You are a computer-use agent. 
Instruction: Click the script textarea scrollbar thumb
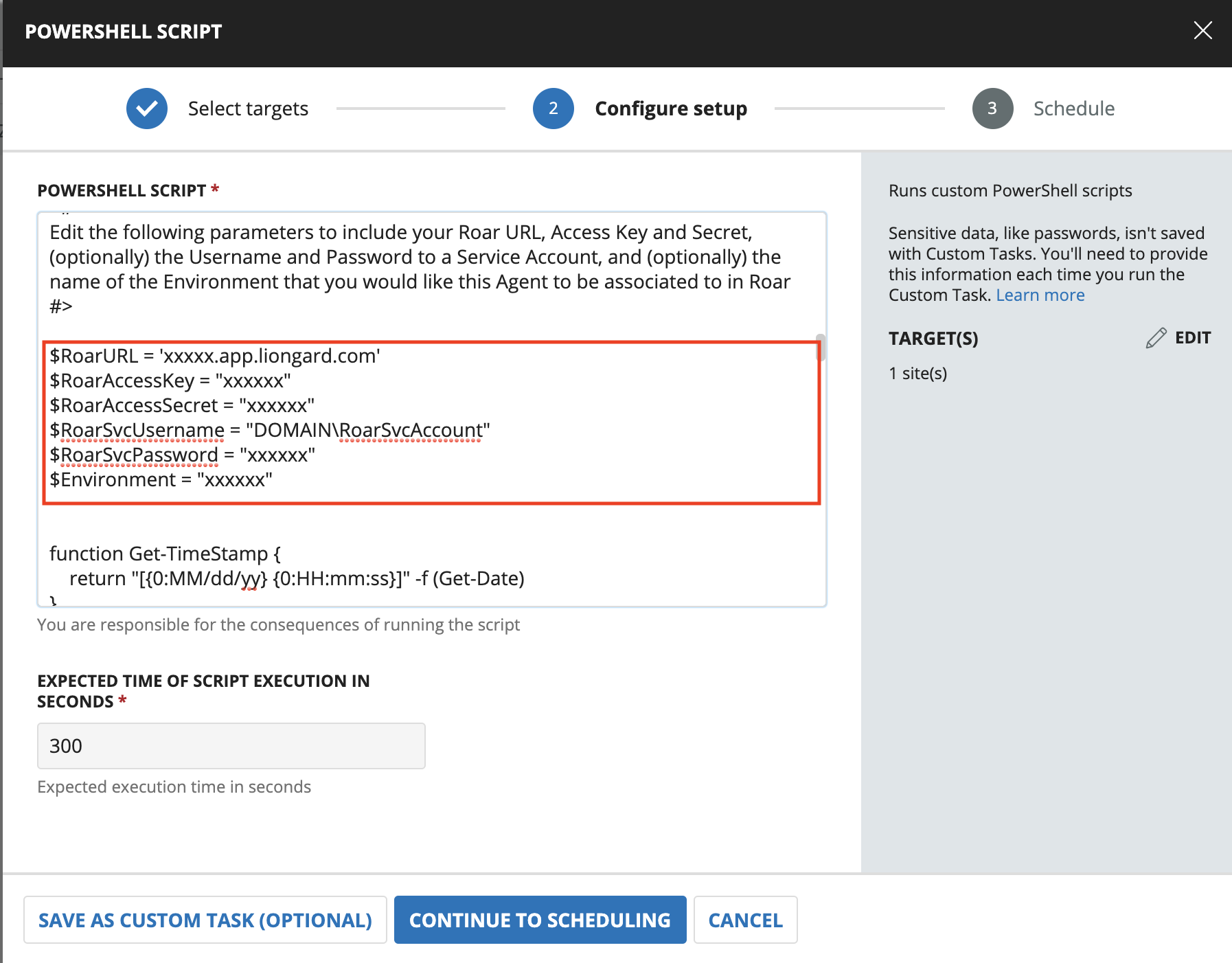pos(820,348)
